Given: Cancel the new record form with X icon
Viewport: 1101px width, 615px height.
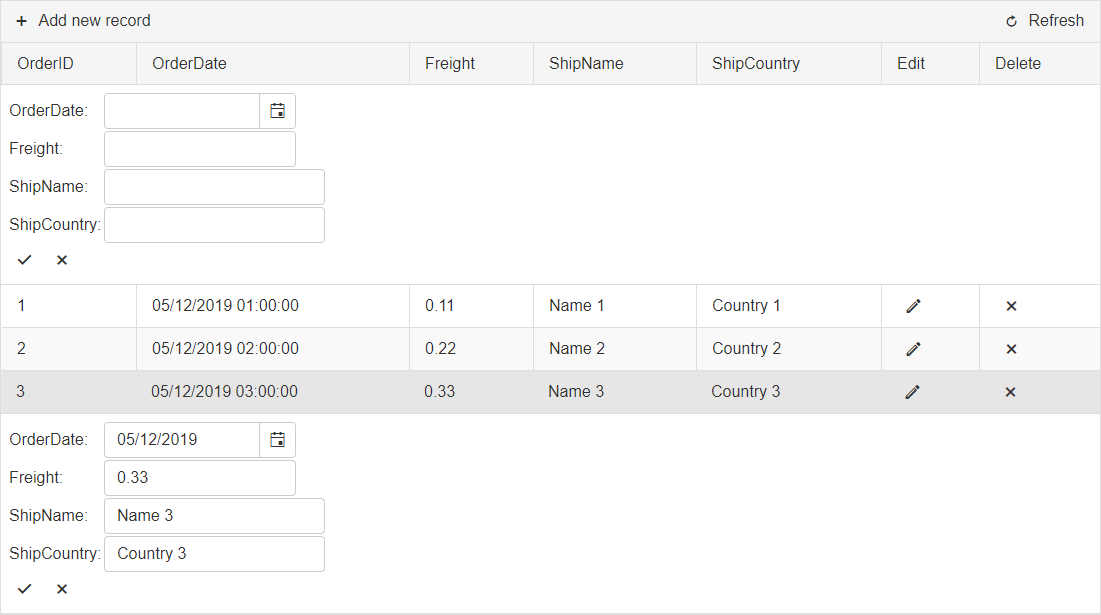Looking at the screenshot, I should pos(62,260).
